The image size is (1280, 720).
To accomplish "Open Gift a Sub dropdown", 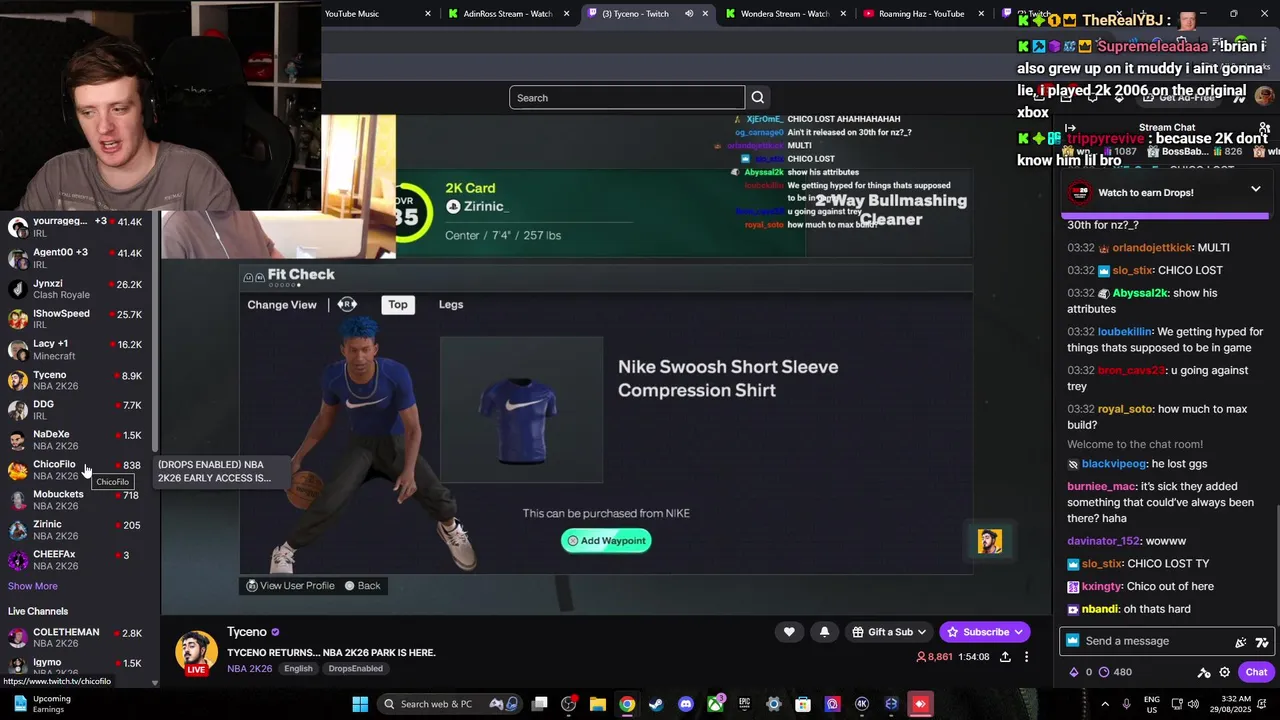I will click(x=888, y=632).
